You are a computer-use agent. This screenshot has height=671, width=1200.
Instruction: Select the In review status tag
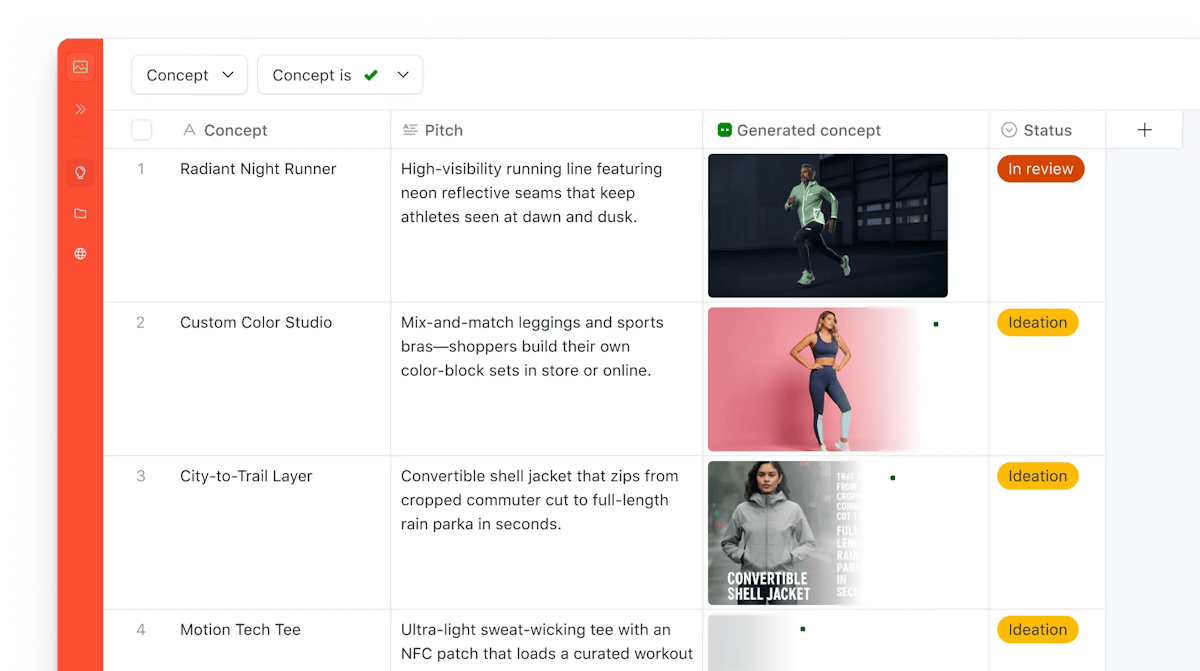[1040, 169]
